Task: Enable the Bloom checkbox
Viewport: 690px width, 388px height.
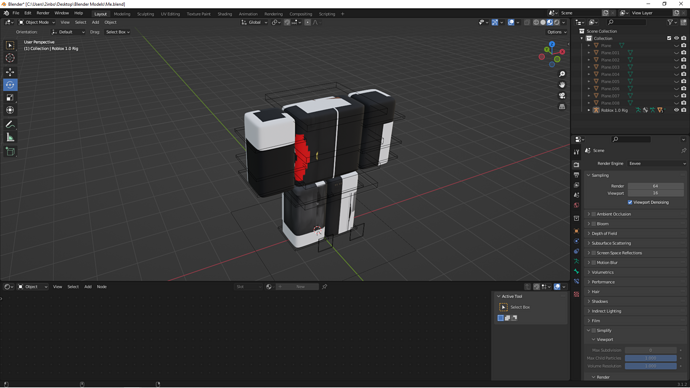Action: point(594,224)
